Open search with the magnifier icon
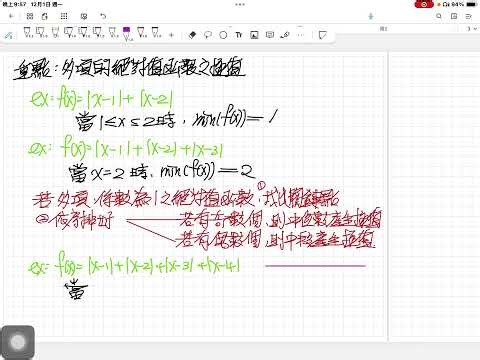 pos(439,16)
